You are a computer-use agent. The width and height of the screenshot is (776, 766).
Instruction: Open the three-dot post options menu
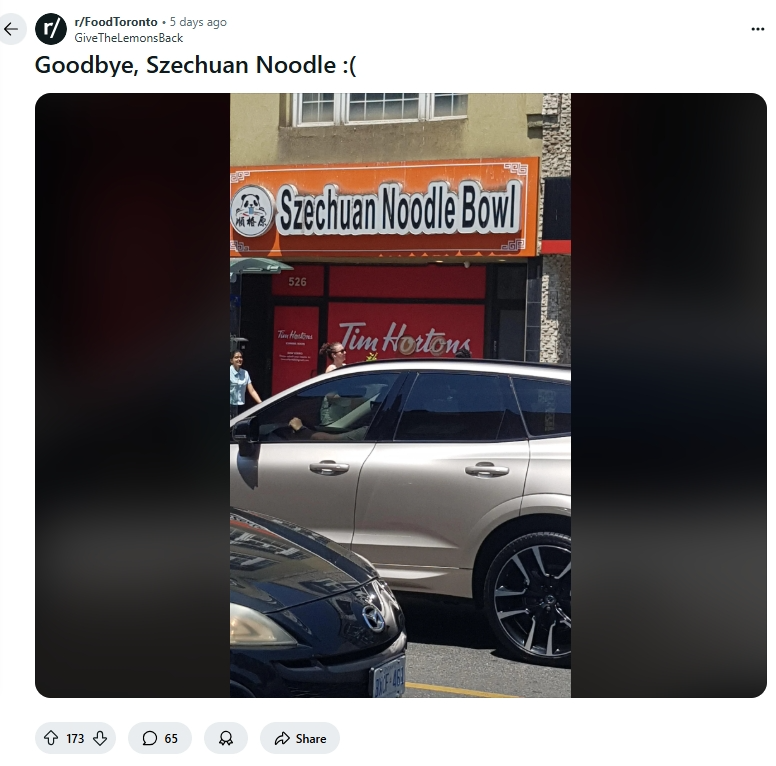pyautogui.click(x=757, y=29)
